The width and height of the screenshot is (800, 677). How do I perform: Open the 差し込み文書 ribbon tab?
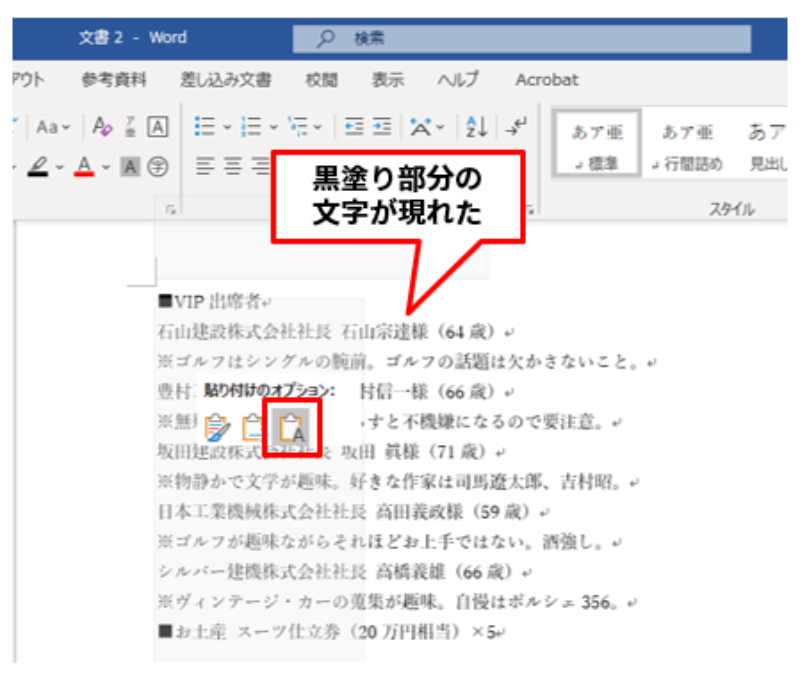tap(226, 80)
